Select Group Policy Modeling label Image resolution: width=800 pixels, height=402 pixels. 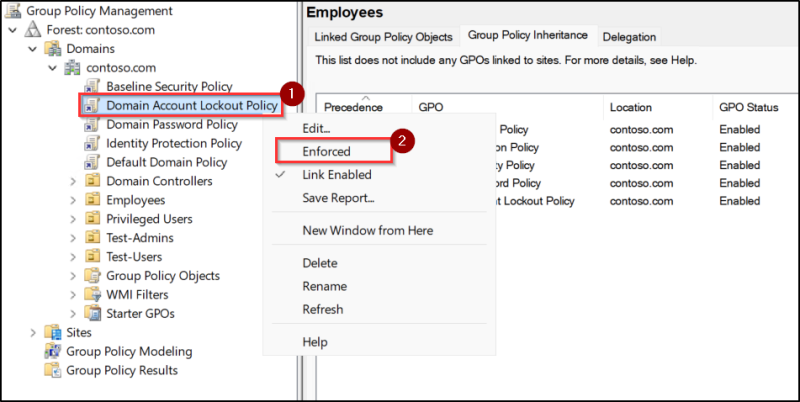129,351
